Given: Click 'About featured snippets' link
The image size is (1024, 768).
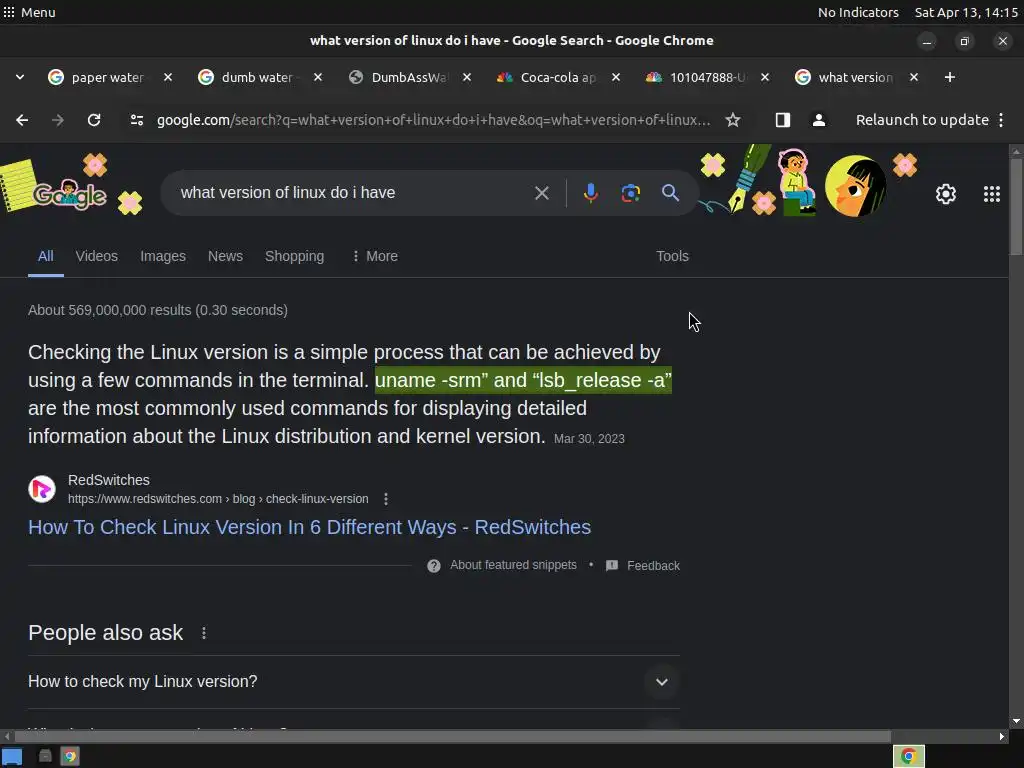Looking at the screenshot, I should click(513, 565).
